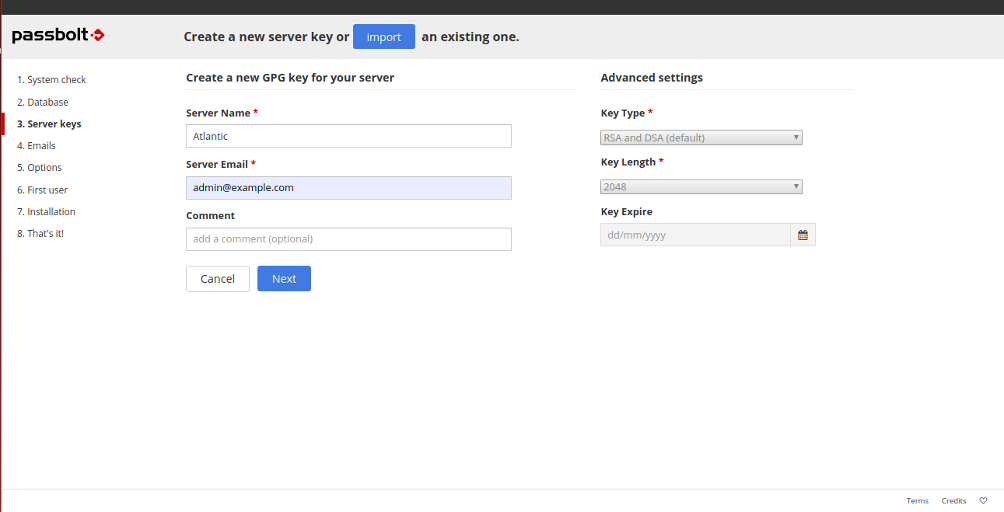Screen dimensions: 1004x512
Task: Expand the Key Type dropdown
Action: point(701,138)
